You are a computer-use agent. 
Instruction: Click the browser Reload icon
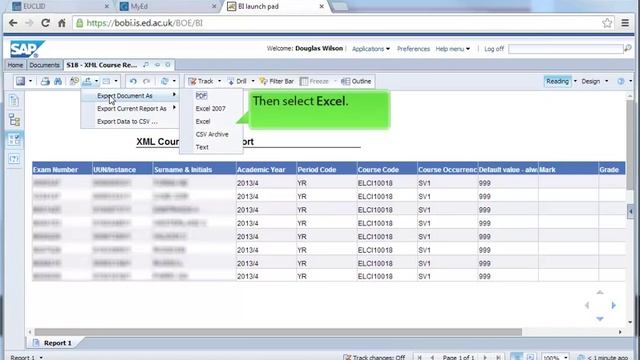[x=45, y=23]
